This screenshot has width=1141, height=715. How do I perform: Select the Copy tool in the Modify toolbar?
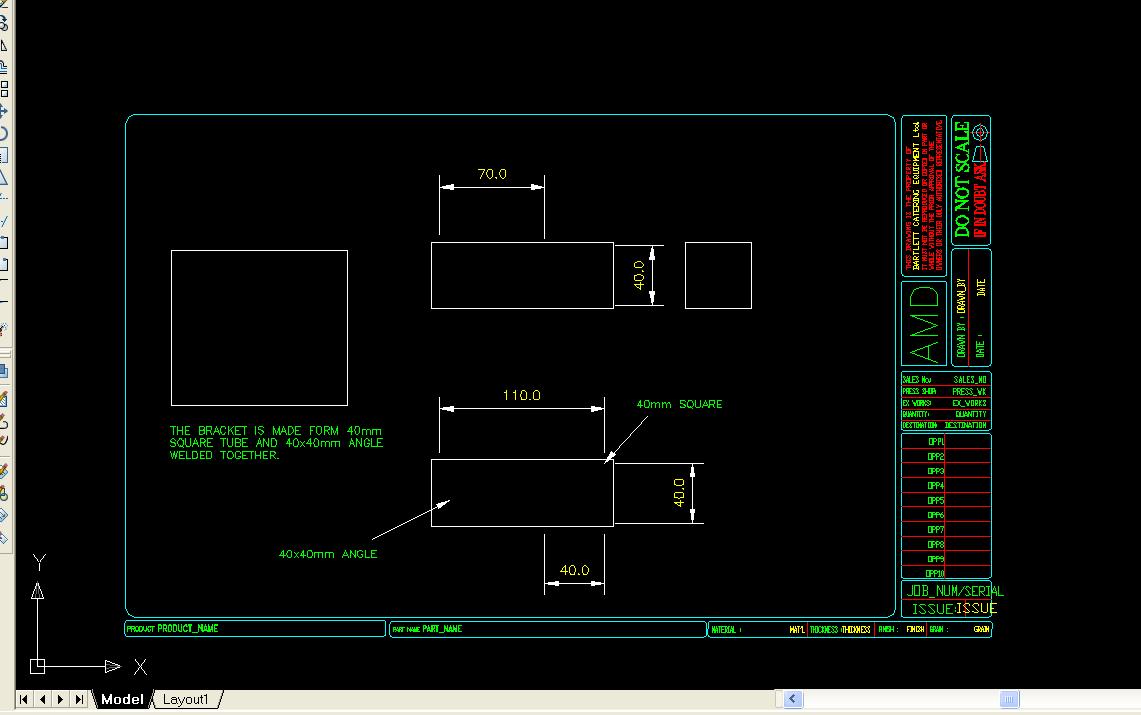4,23
